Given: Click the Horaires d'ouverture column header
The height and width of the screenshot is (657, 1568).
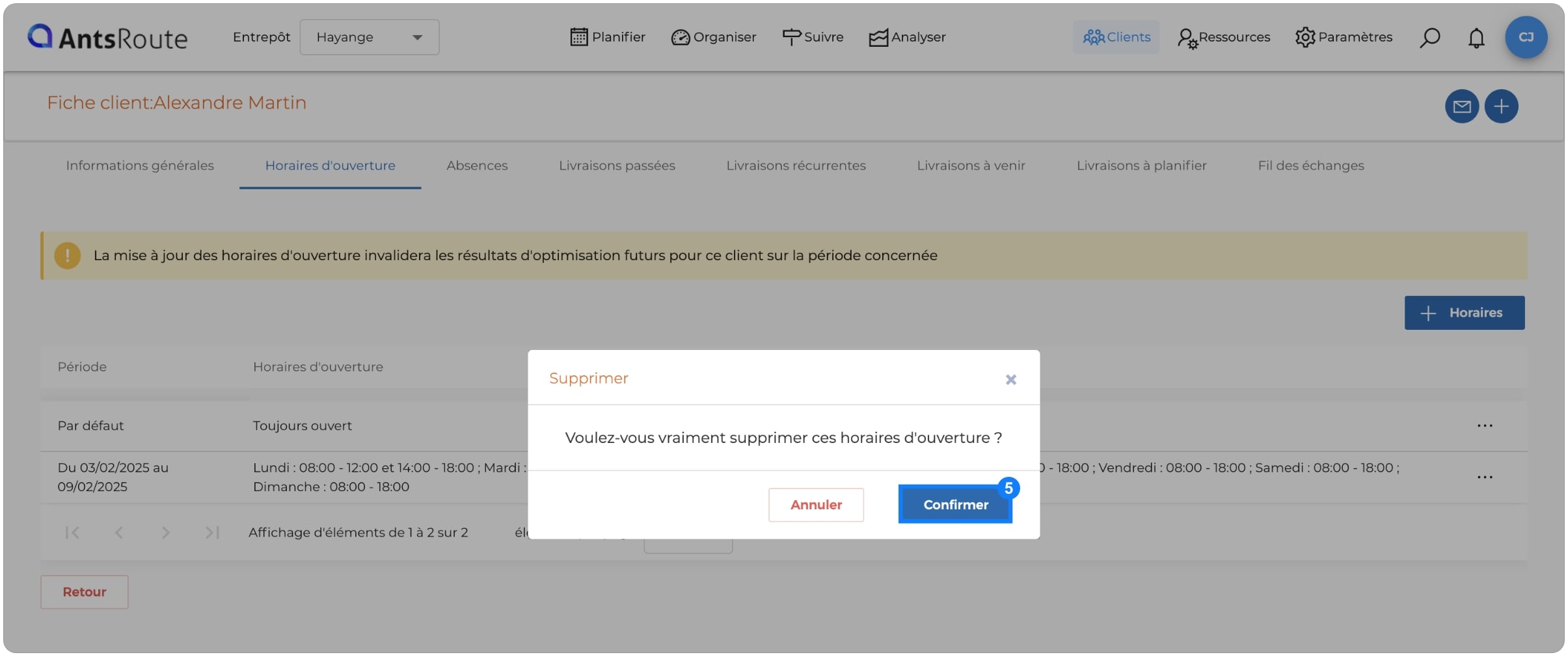Looking at the screenshot, I should [x=318, y=367].
